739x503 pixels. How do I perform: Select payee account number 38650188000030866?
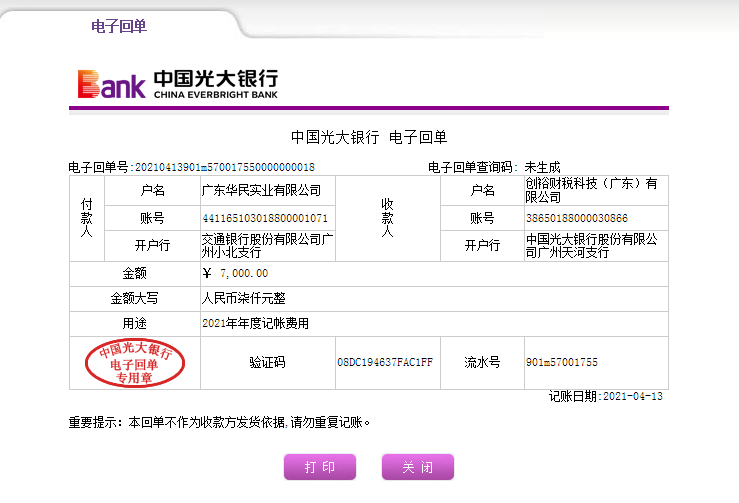[x=577, y=218]
